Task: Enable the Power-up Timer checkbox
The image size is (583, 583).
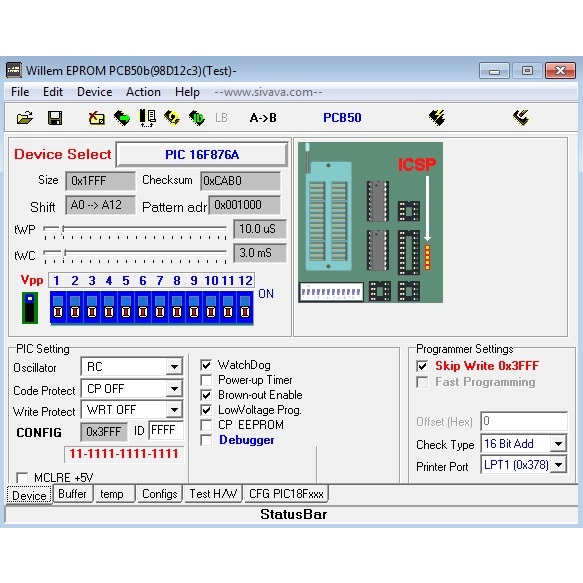Action: tap(206, 380)
